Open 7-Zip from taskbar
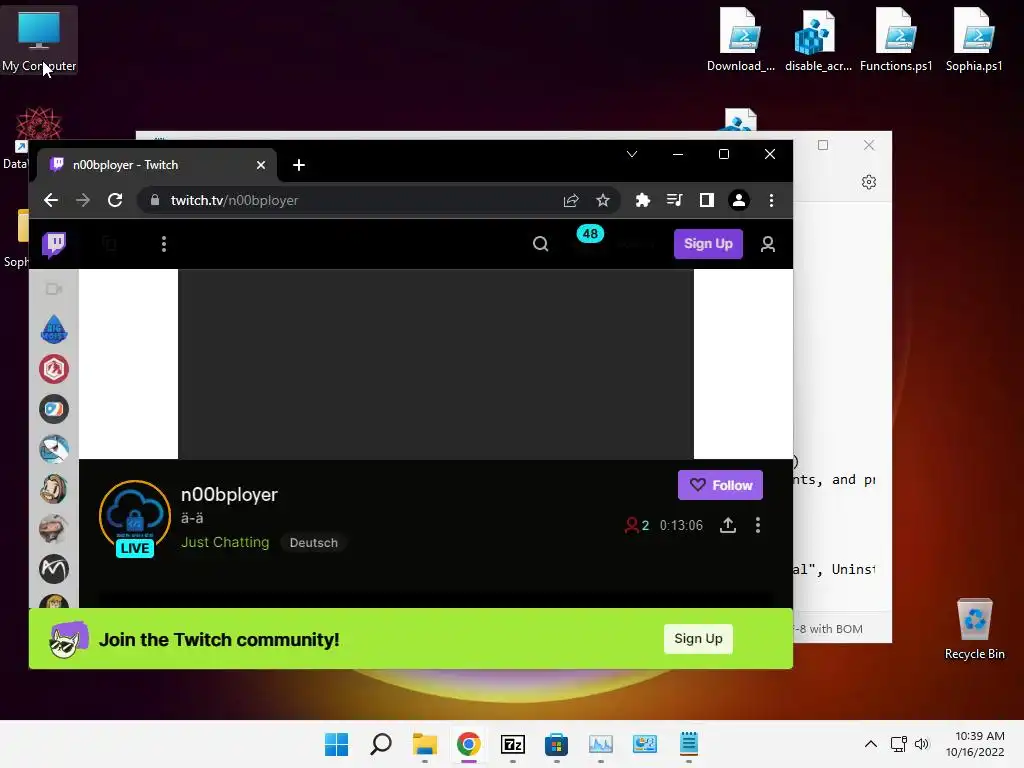 point(513,744)
